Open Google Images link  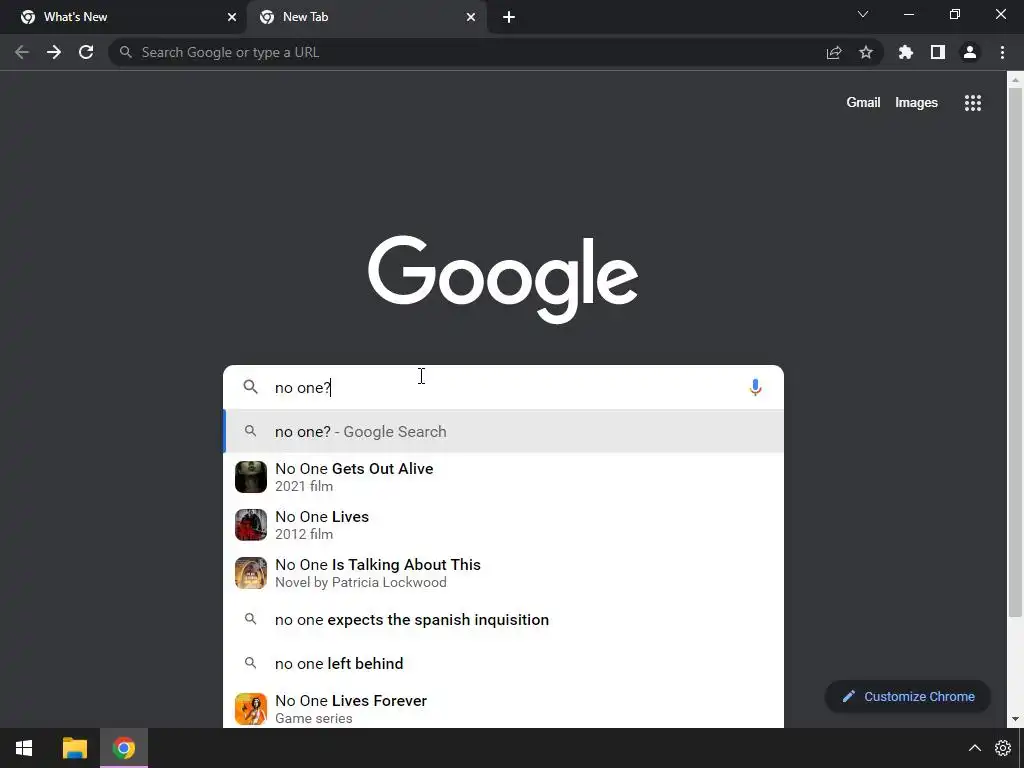(916, 103)
